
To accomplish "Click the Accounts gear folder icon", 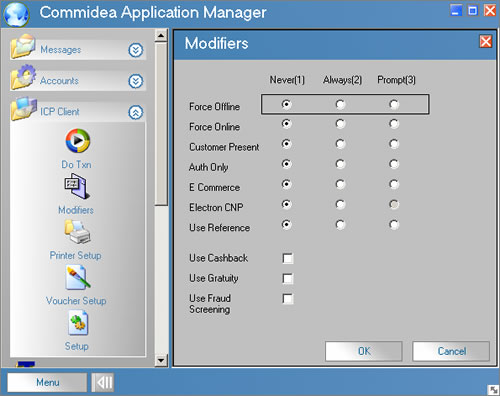I will click(23, 77).
